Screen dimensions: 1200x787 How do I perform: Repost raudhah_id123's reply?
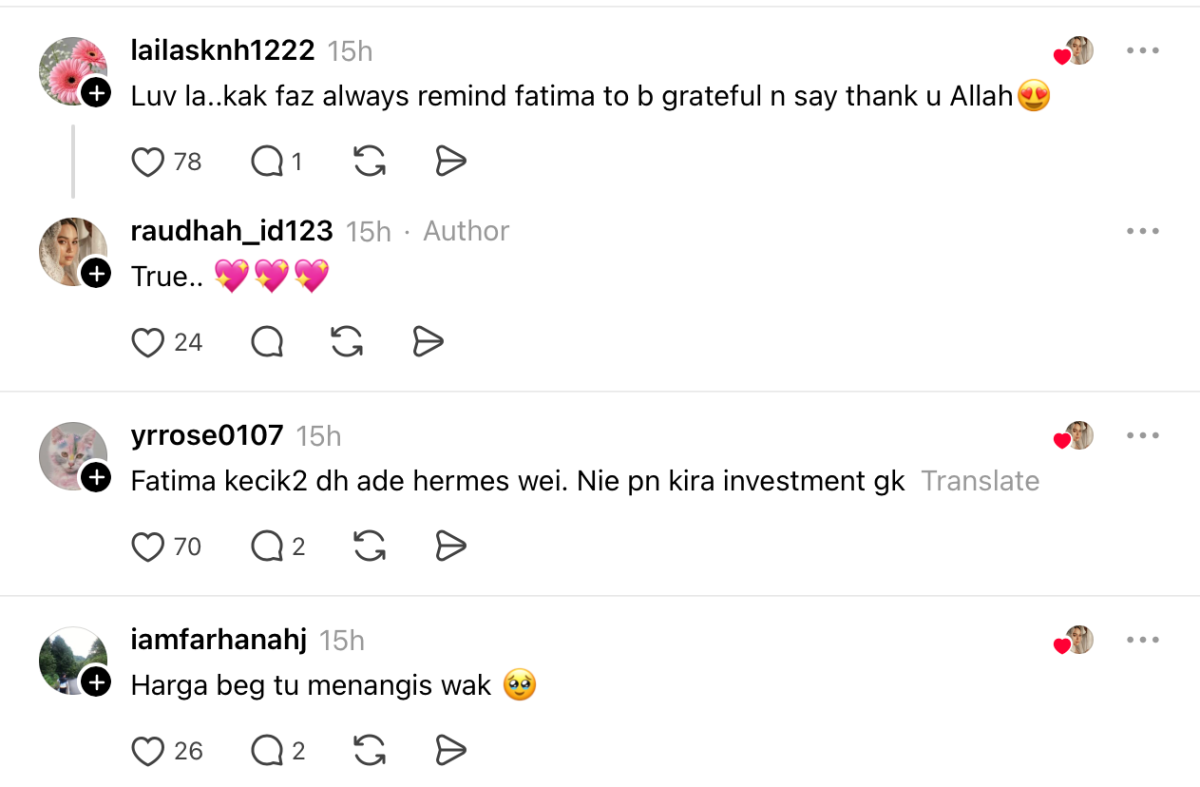346,343
